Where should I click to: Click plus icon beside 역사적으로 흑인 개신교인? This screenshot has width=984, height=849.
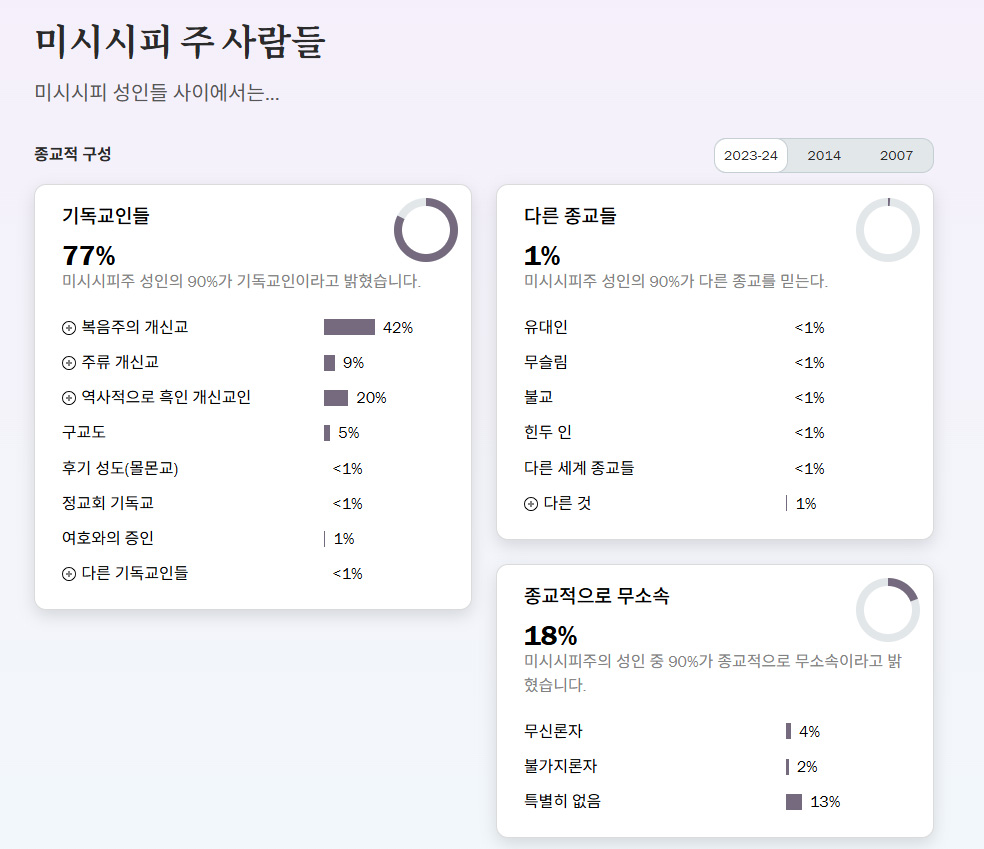[x=69, y=398]
